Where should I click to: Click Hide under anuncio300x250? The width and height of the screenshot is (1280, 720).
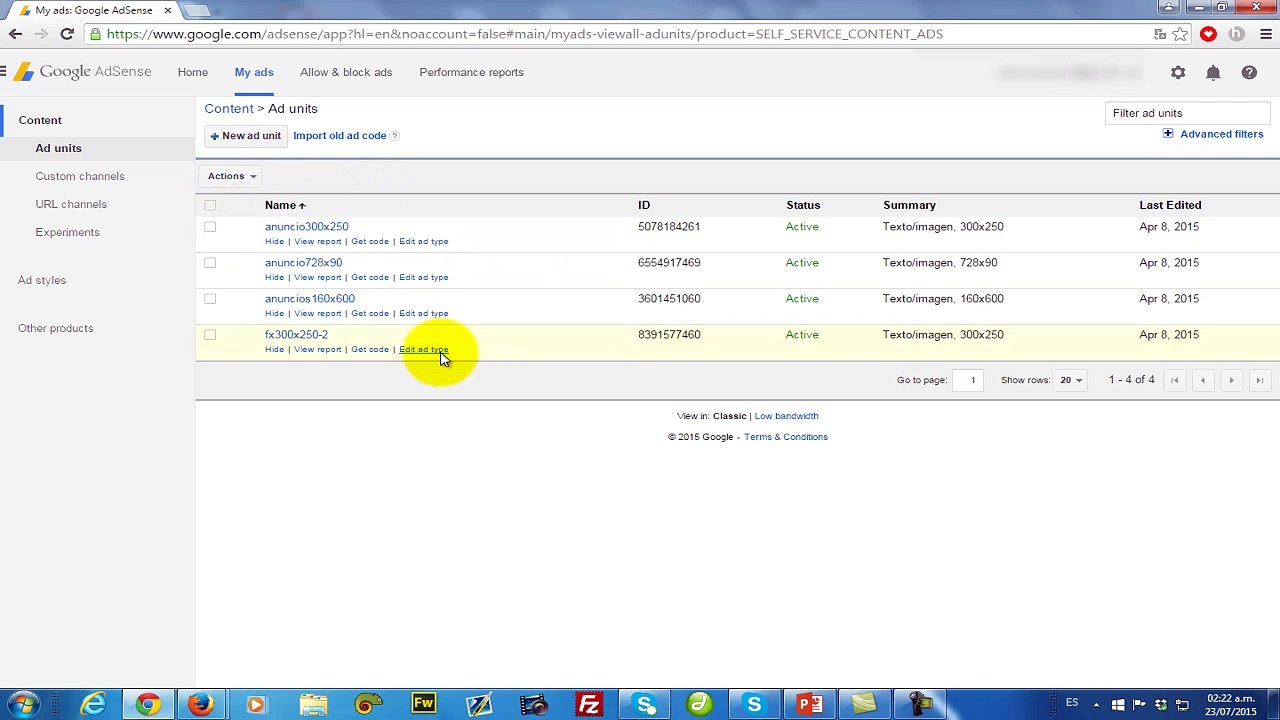pos(274,241)
